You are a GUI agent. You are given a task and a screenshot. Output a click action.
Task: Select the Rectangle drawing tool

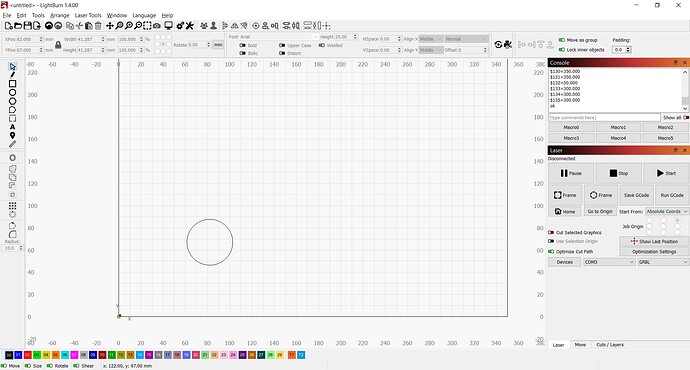click(12, 84)
